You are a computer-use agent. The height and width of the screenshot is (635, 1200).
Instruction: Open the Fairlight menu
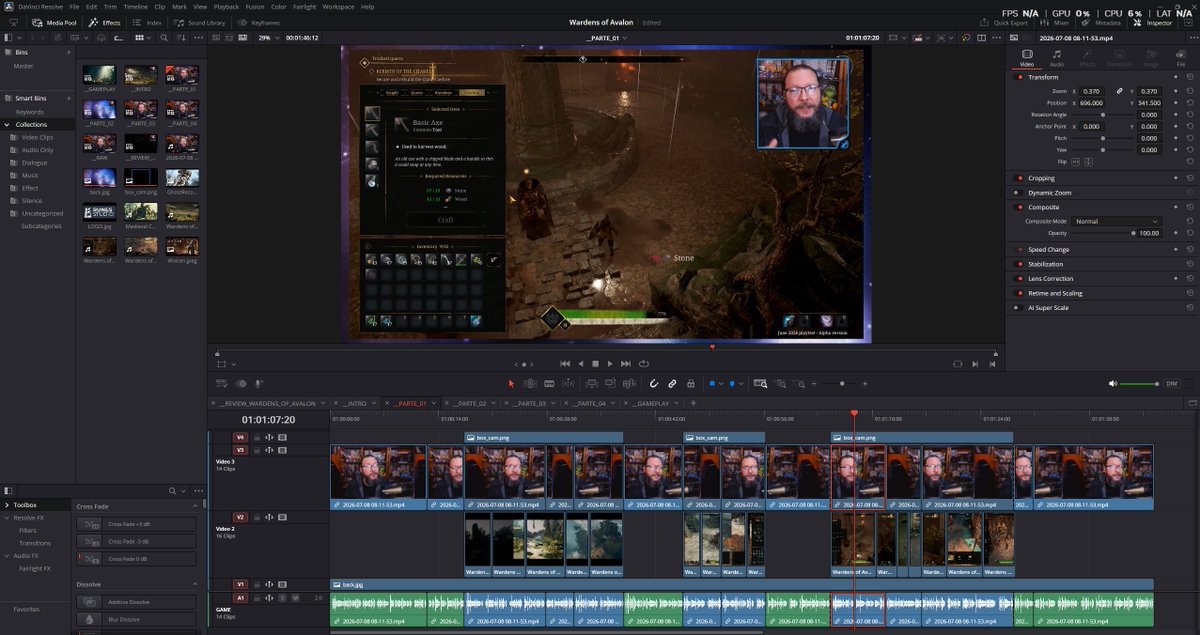pyautogui.click(x=304, y=7)
